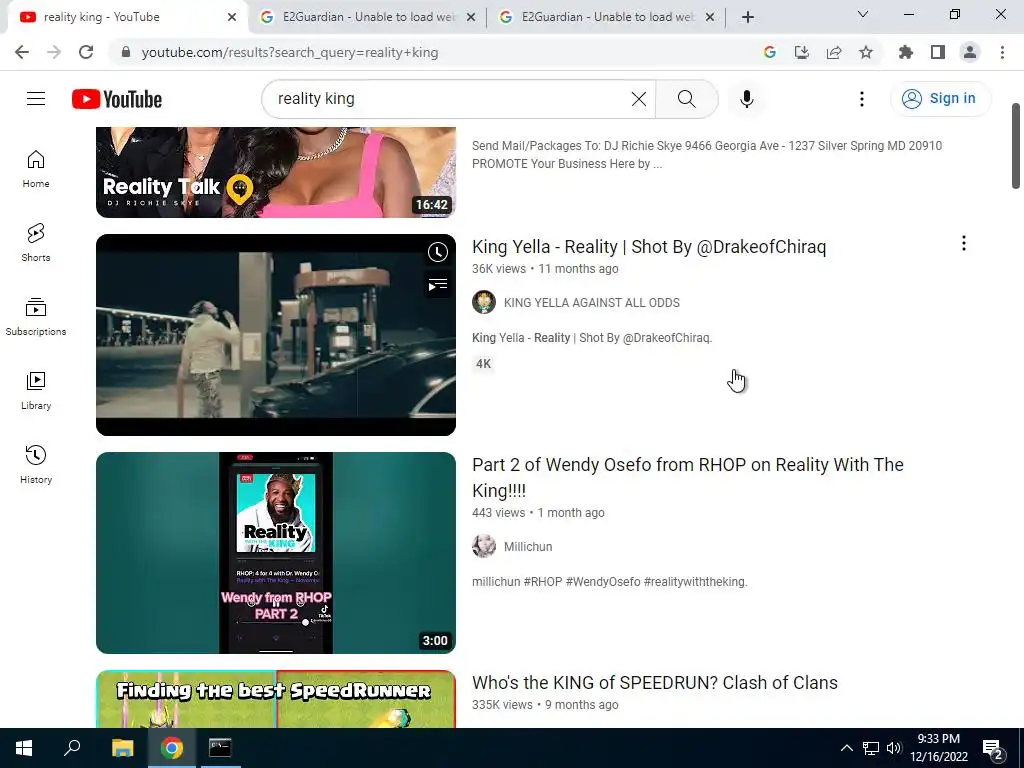This screenshot has height=768, width=1024.
Task: Show hidden system tray icons
Action: point(846,748)
